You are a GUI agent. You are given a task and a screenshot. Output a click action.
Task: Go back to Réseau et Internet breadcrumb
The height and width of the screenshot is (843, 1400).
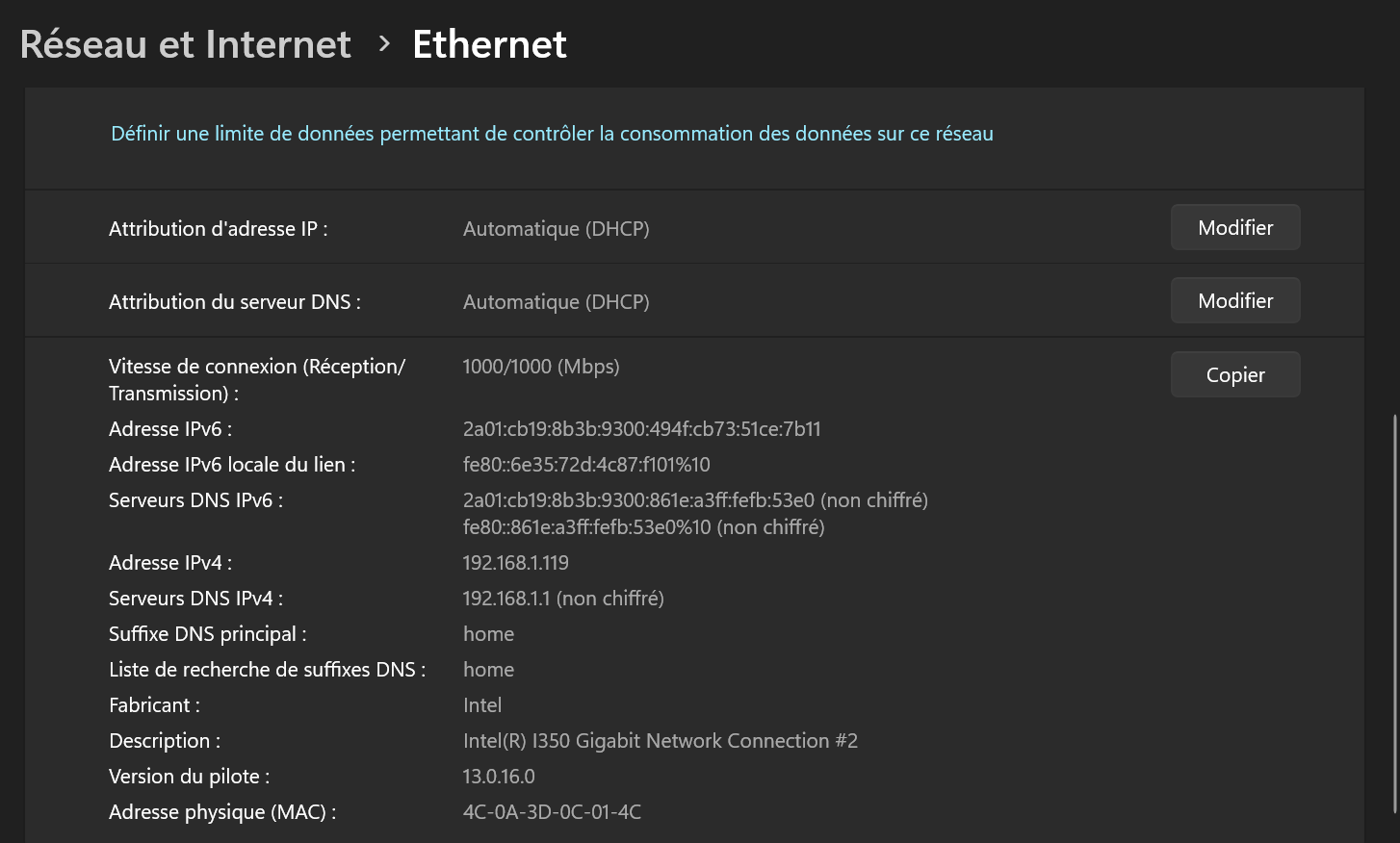tap(185, 44)
